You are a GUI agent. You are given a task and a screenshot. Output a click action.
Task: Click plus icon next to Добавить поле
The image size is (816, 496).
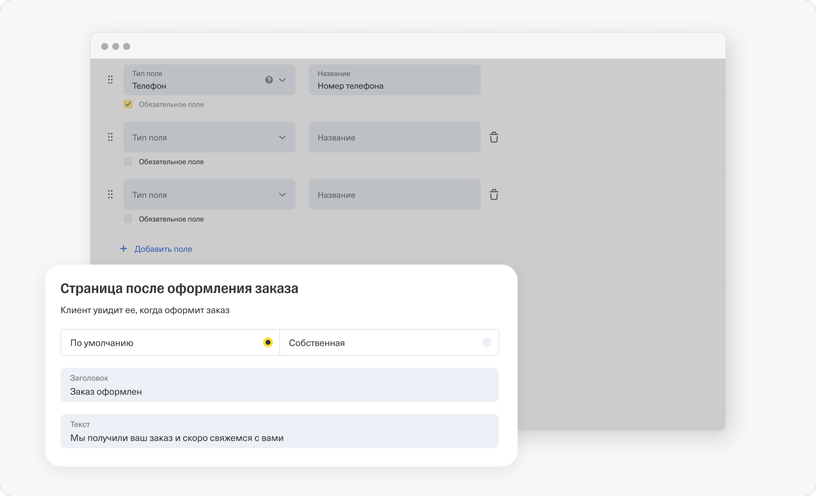(123, 249)
